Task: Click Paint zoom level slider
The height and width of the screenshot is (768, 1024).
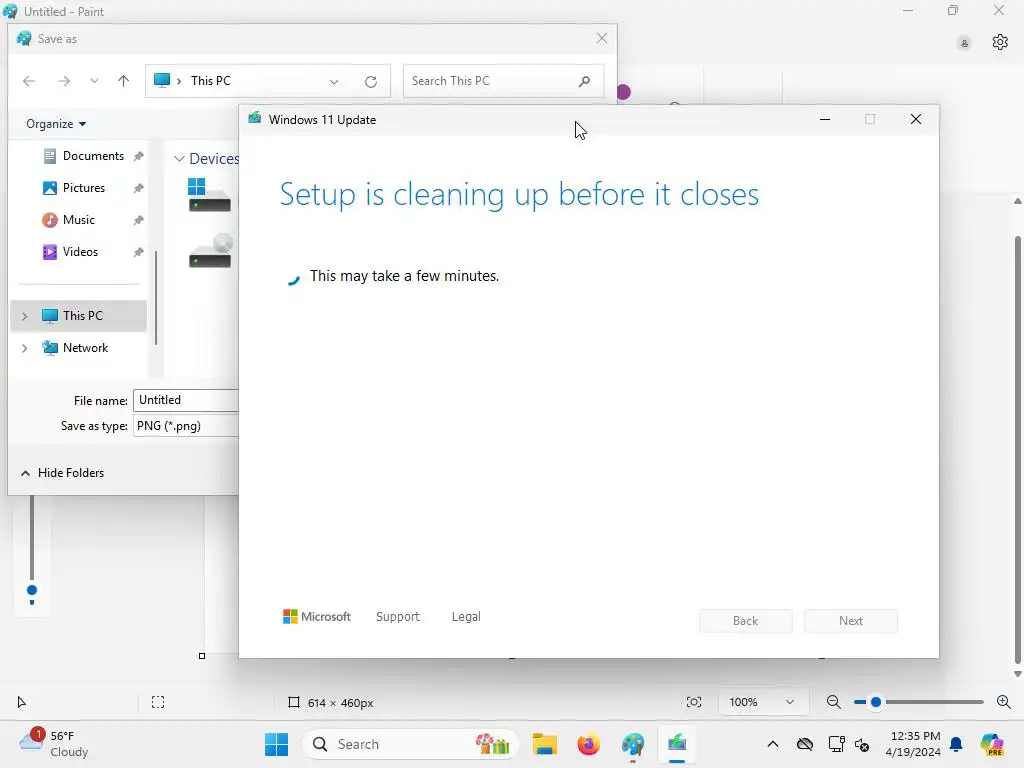Action: click(x=919, y=702)
